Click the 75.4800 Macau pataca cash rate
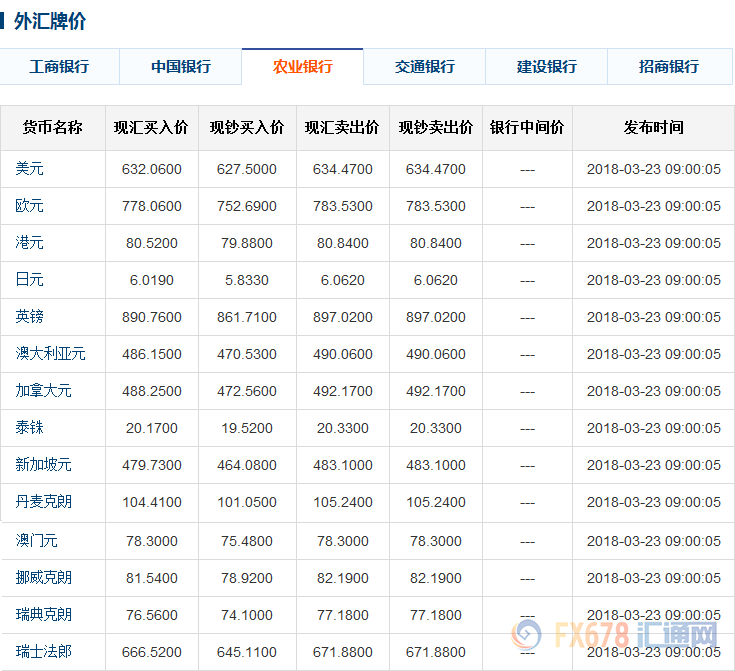The width and height of the screenshot is (735, 671). tap(247, 542)
